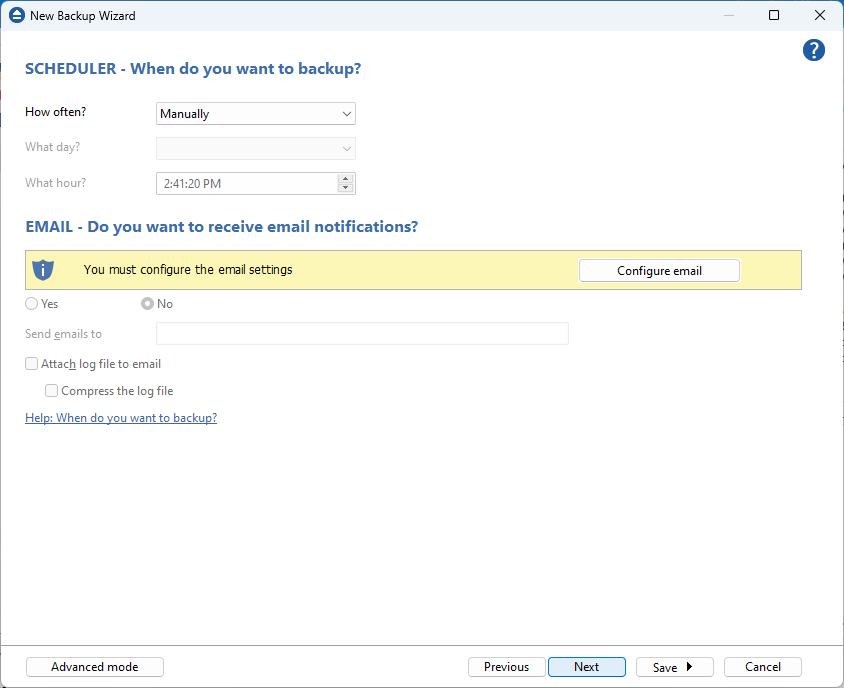Screen dimensions: 844x688
Task: Click the Save button's arrow menu
Action: [x=689, y=667]
